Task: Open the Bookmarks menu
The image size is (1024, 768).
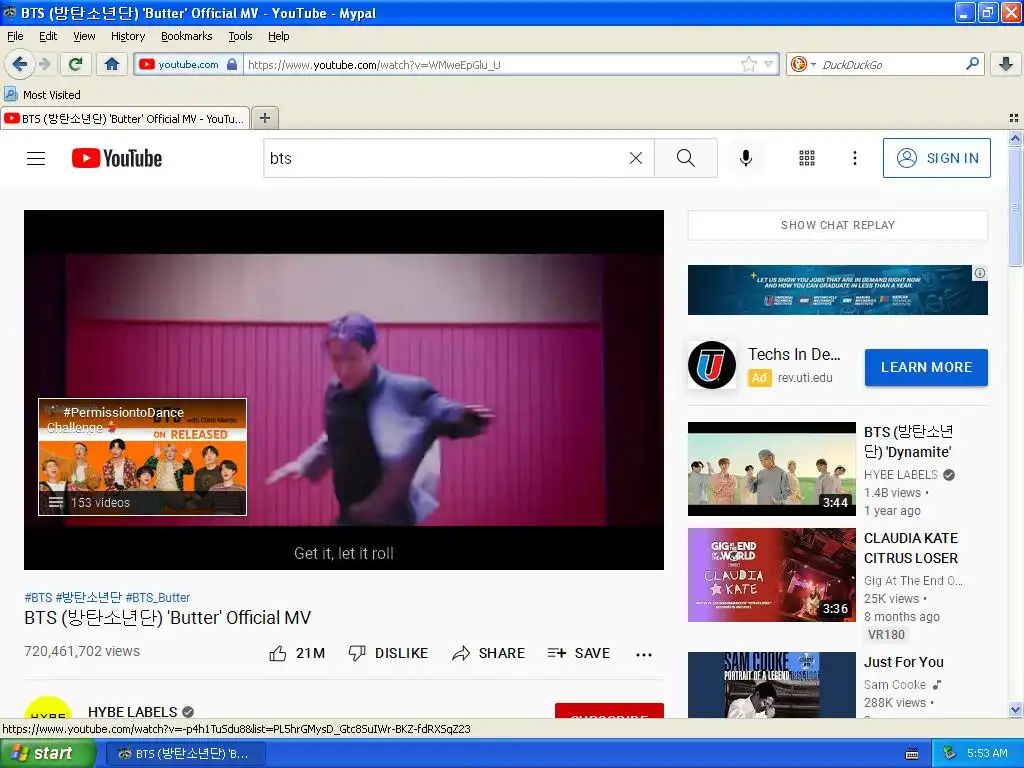Action: [187, 37]
